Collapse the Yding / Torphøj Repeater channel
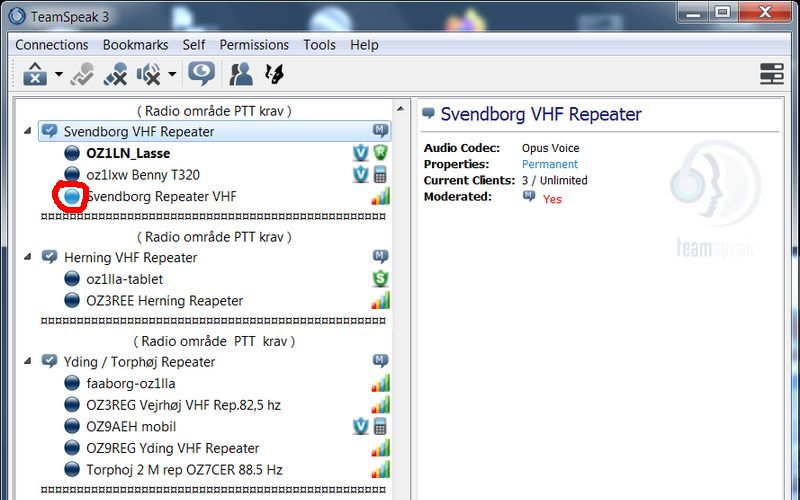Screen dimensions: 800x500 [28, 361]
